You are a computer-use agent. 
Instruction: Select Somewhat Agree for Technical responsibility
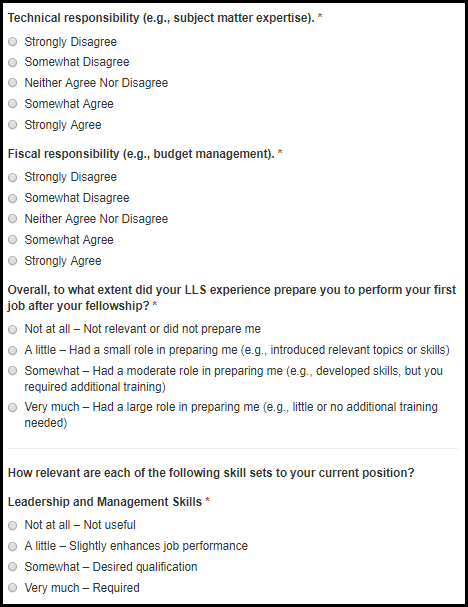(13, 103)
